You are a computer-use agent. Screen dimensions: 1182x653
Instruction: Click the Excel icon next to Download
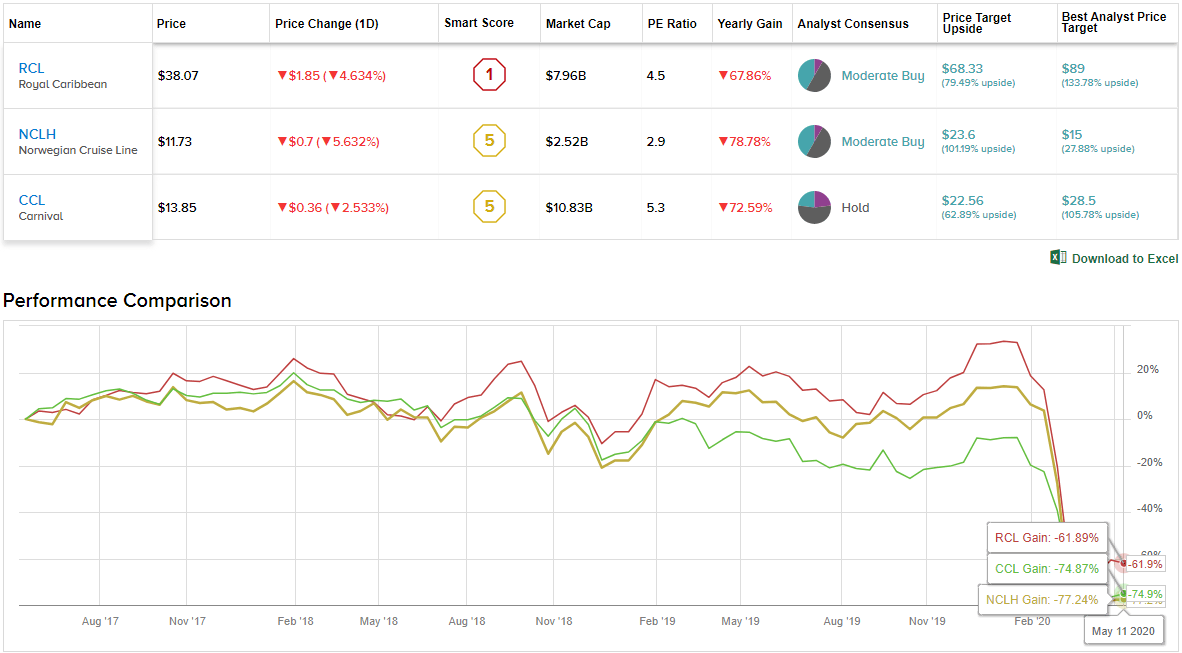click(x=1058, y=258)
